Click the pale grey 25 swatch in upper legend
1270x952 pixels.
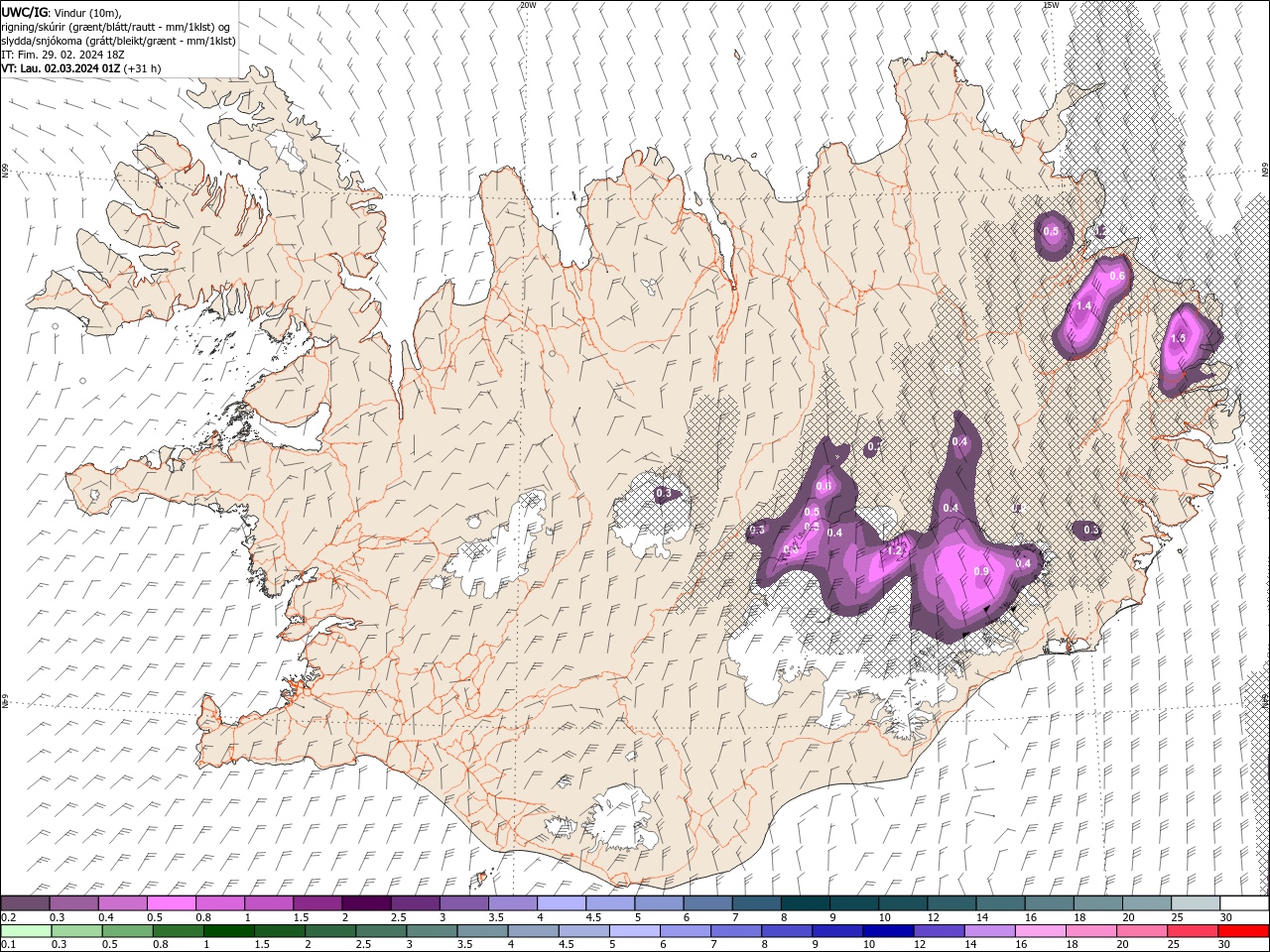tap(1196, 903)
